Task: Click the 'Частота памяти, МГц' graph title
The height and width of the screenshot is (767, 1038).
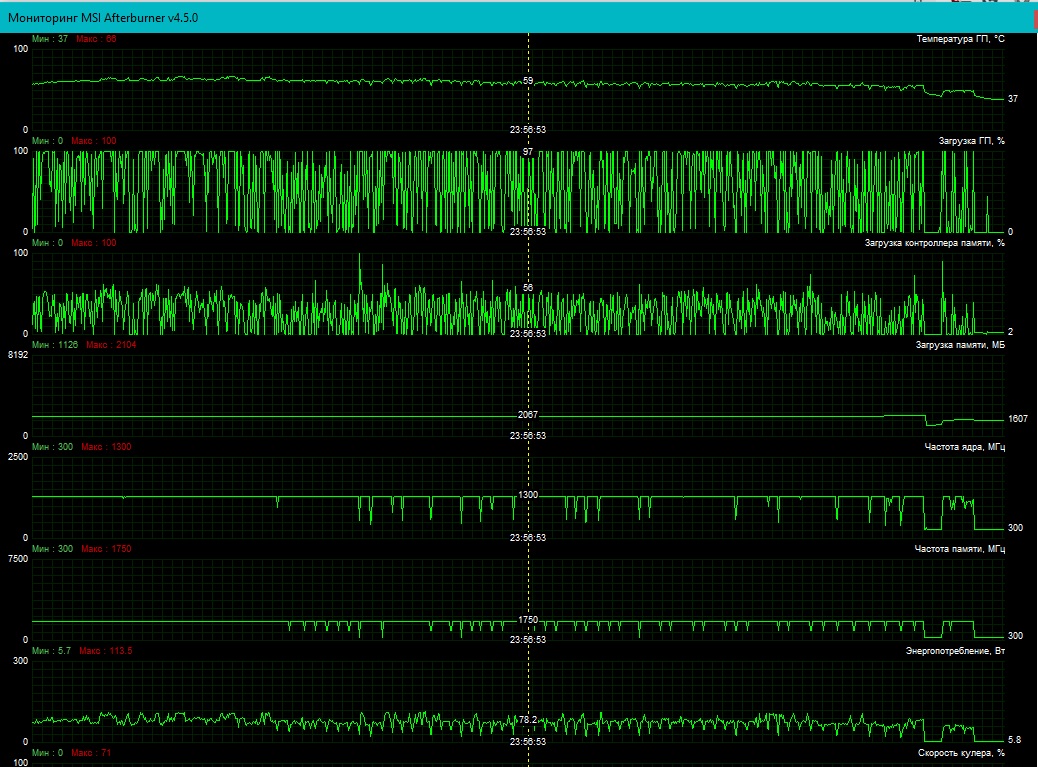Action: pos(959,549)
